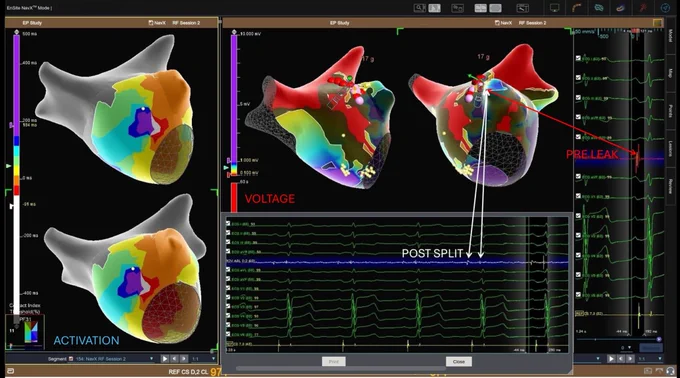Select the single oval map view icon
680x378 pixels.
[495, 8]
